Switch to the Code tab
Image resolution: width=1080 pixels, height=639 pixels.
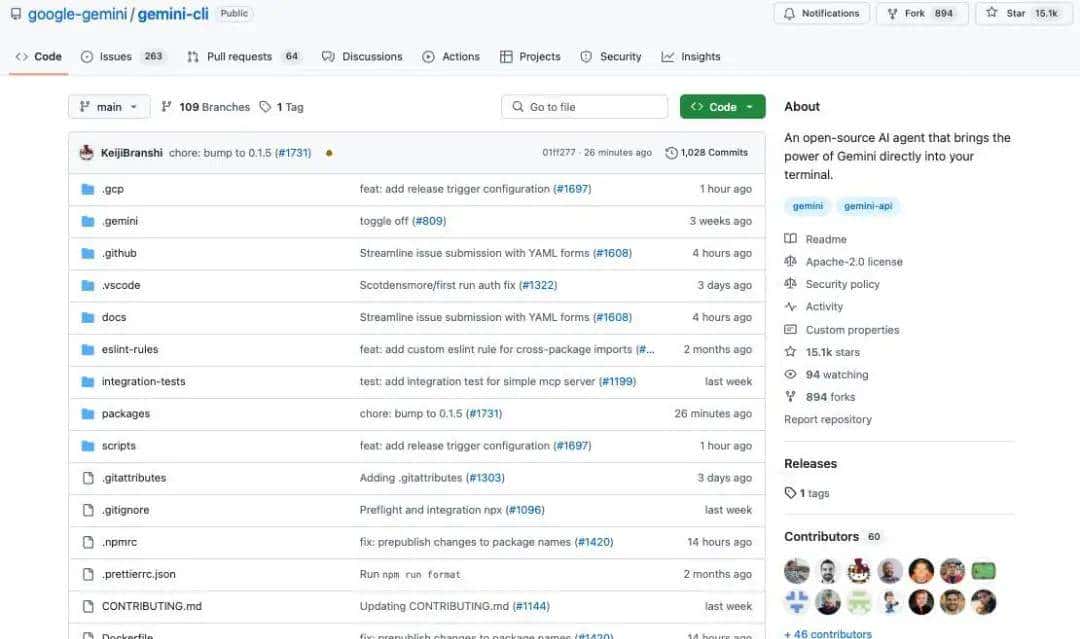coord(39,56)
